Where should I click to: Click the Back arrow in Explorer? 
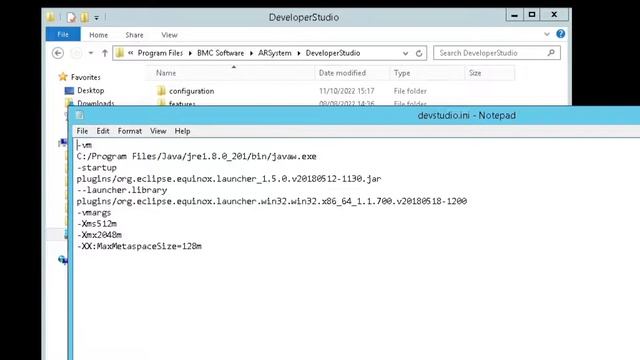pyautogui.click(x=58, y=53)
